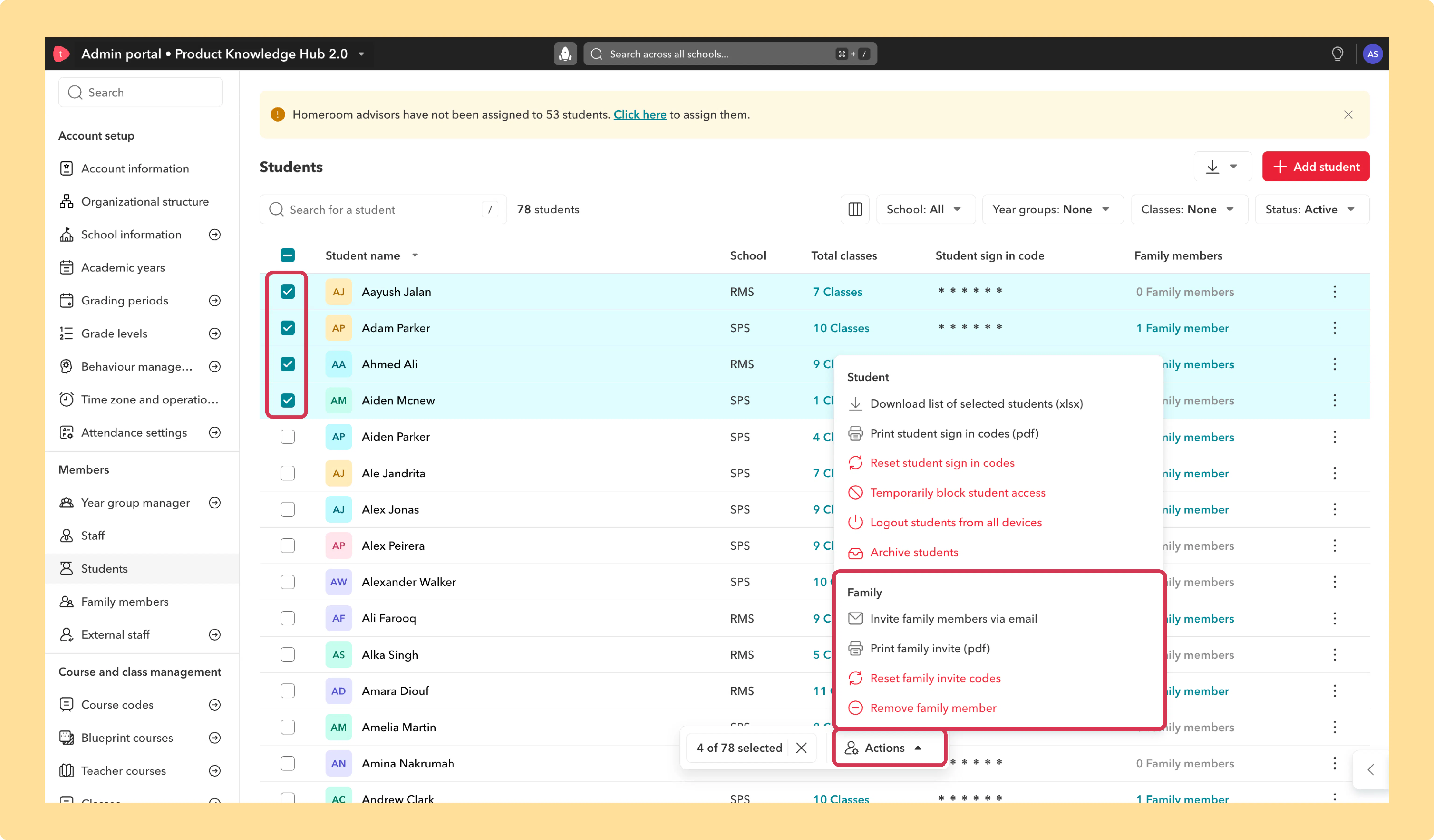Screen dimensions: 1434x840
Task: Select Aiden Parker's checkbox
Action: 287,437
